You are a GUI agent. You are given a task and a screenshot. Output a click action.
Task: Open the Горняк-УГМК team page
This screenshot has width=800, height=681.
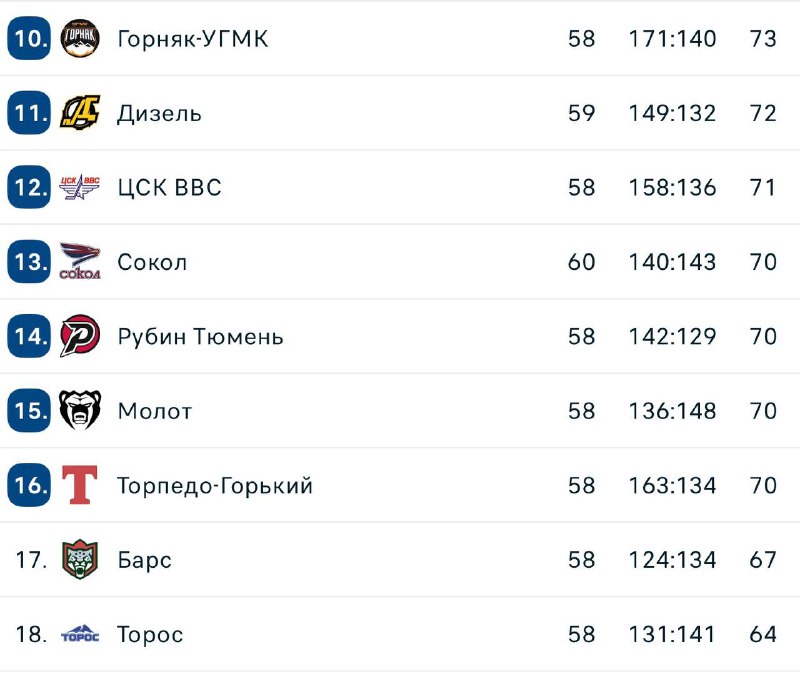192,39
